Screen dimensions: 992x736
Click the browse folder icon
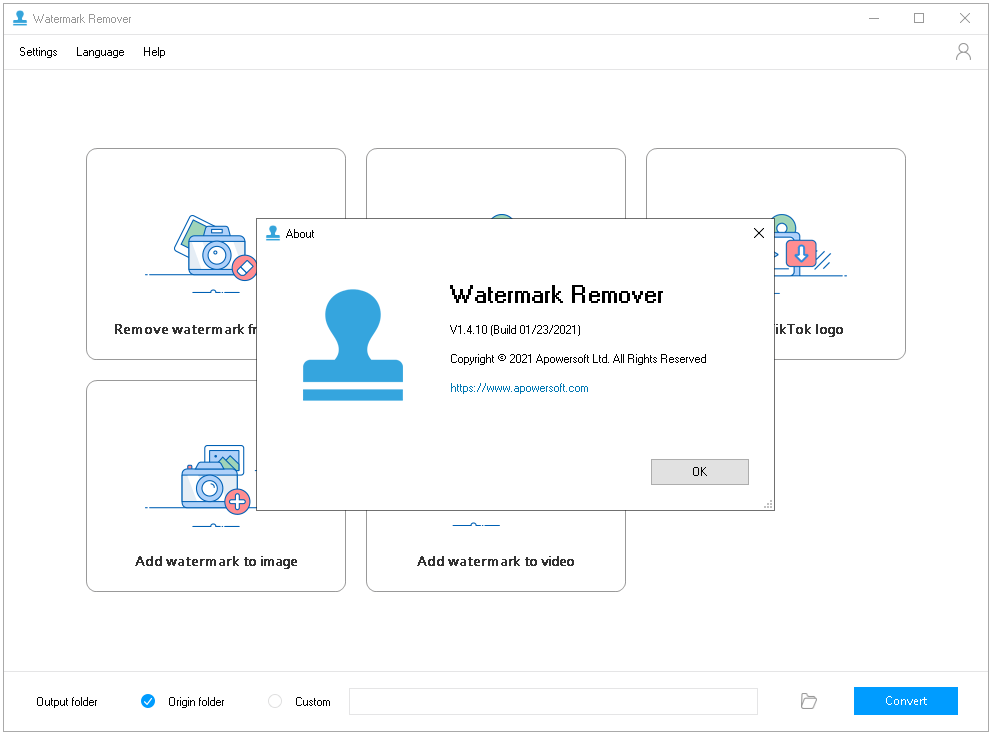tap(809, 701)
